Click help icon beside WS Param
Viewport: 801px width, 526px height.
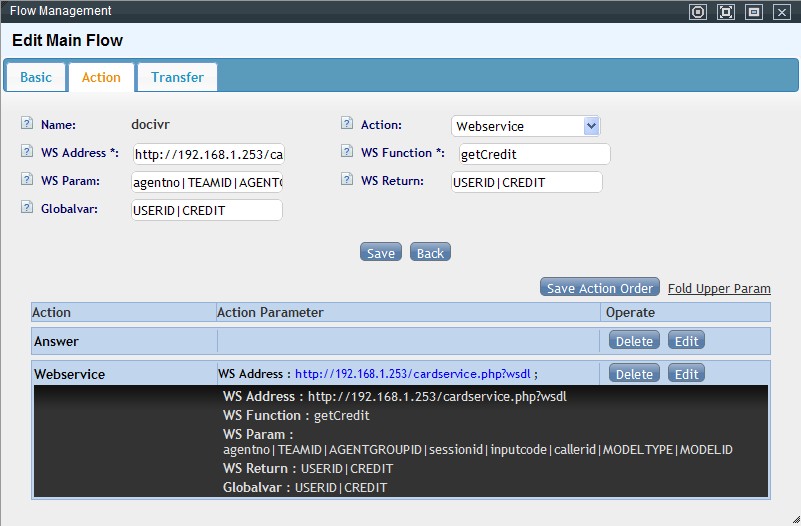(x=27, y=181)
